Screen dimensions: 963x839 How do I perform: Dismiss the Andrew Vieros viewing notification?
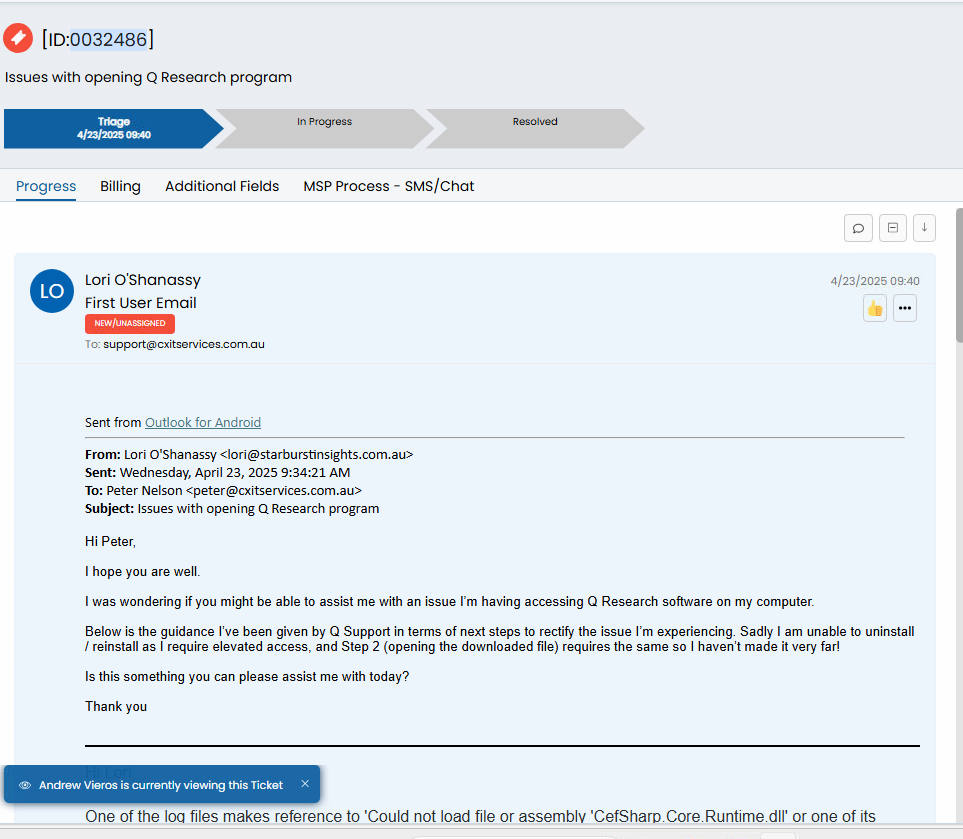(305, 784)
